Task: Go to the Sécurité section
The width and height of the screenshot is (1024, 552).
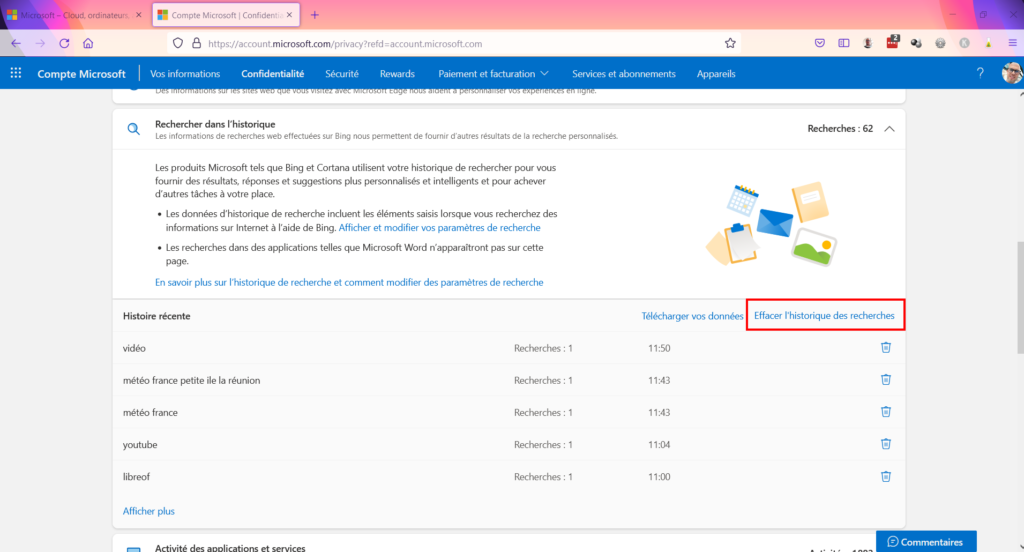Action: (342, 74)
